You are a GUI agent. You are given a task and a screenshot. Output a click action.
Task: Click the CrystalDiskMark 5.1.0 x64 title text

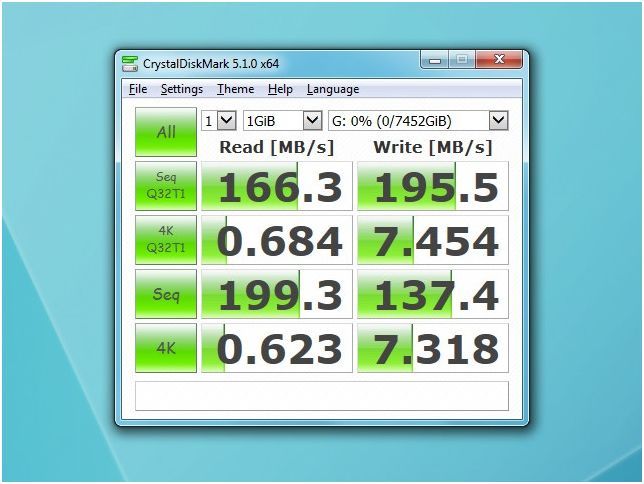pos(211,64)
